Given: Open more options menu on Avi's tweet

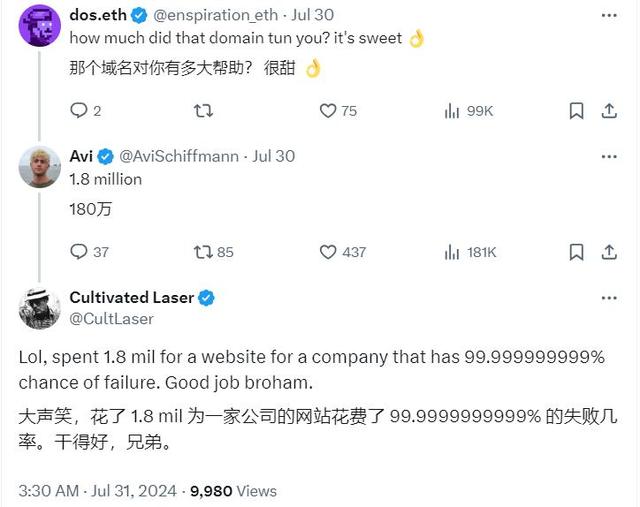Looking at the screenshot, I should pos(608,156).
